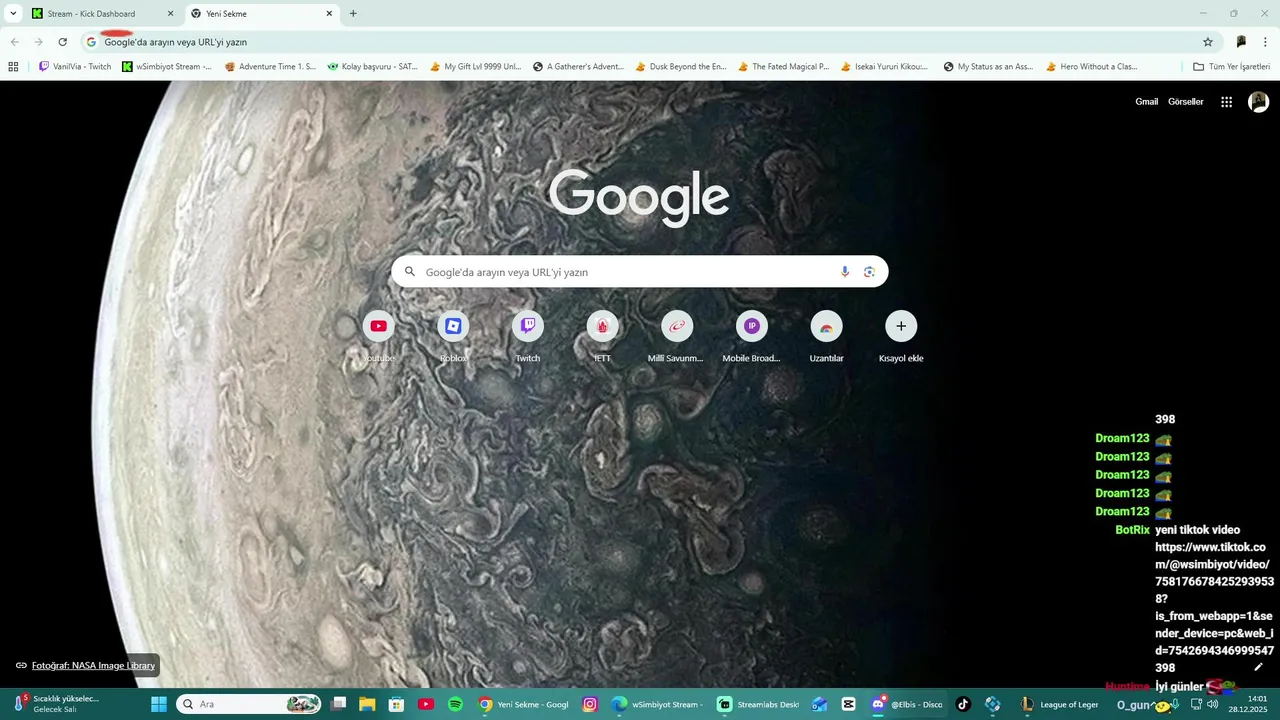Open the Dusk Beyond the En... bookmark
Image resolution: width=1280 pixels, height=720 pixels.
(680, 67)
